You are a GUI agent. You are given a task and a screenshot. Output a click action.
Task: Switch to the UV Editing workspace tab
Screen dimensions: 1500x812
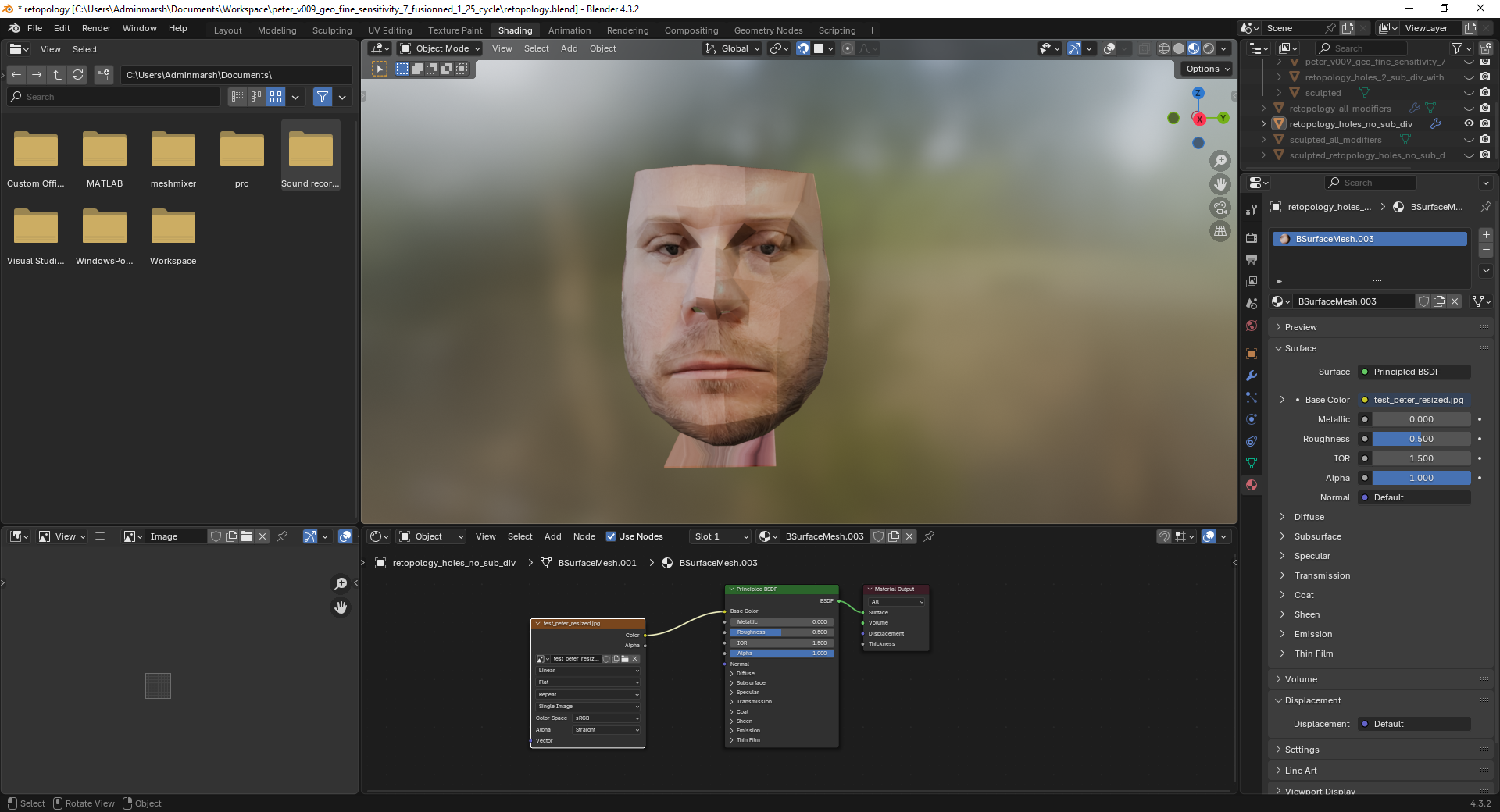(390, 30)
